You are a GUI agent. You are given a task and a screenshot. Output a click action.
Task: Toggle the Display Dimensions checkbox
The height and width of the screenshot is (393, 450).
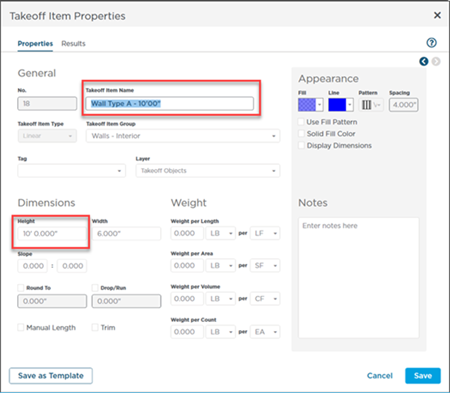301,145
